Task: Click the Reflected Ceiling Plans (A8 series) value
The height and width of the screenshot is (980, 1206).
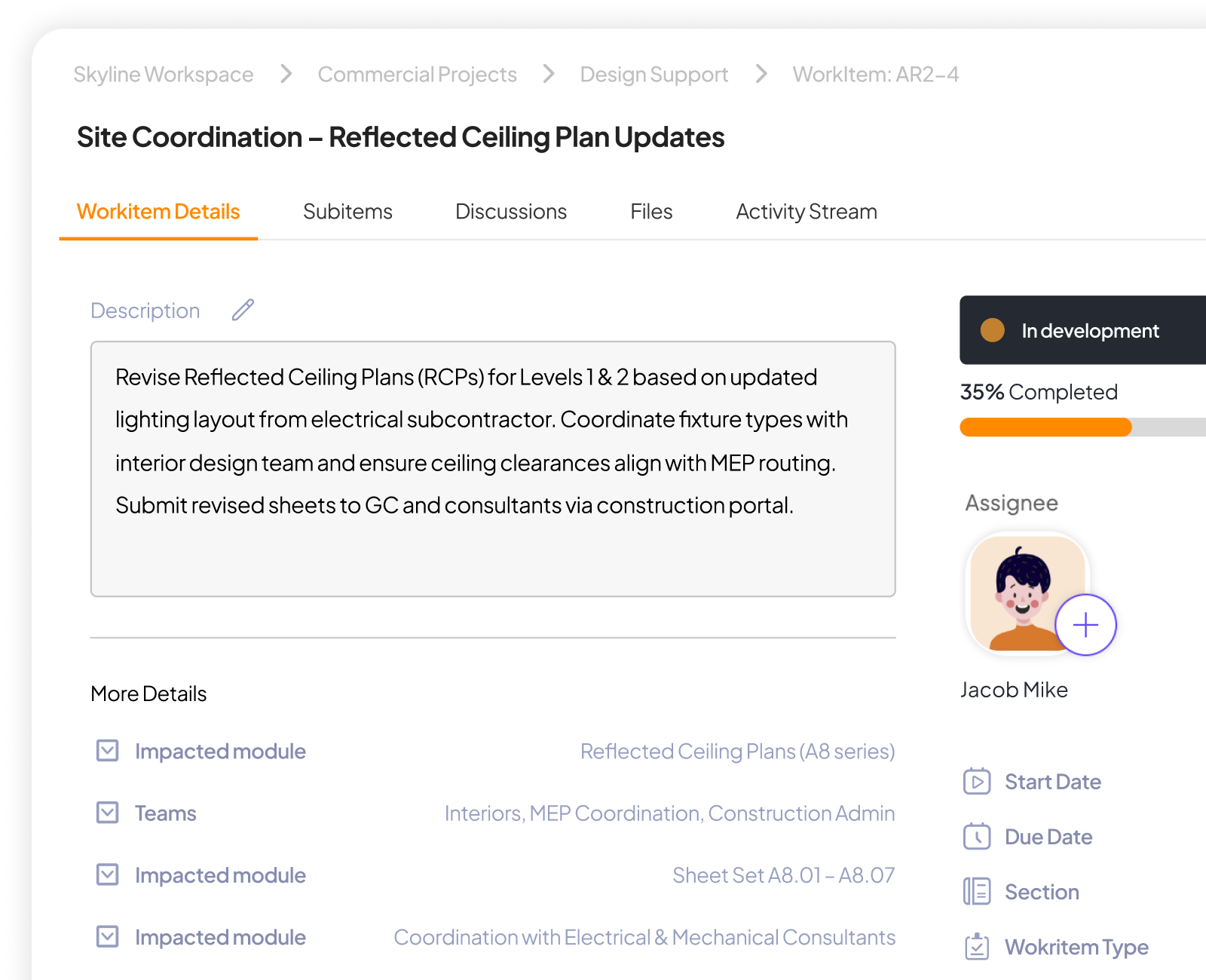Action: click(737, 752)
